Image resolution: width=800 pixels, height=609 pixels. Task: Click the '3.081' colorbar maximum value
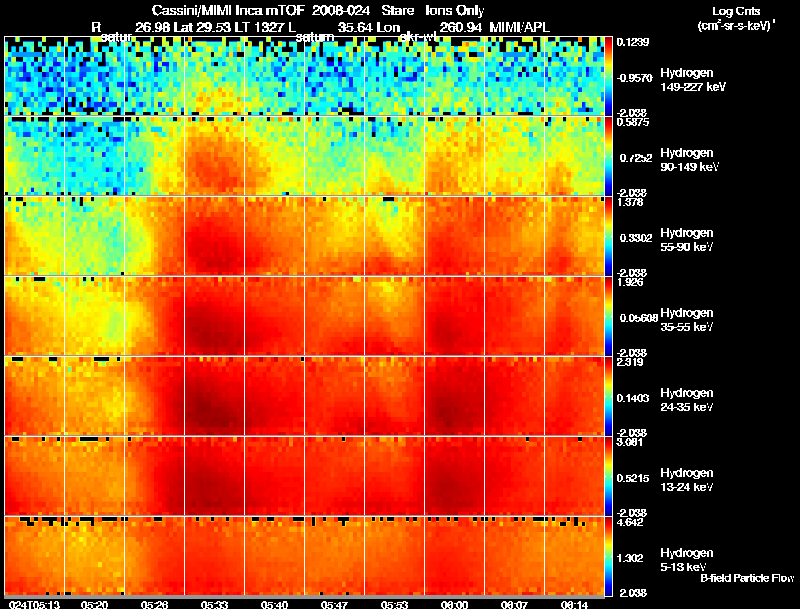click(630, 442)
